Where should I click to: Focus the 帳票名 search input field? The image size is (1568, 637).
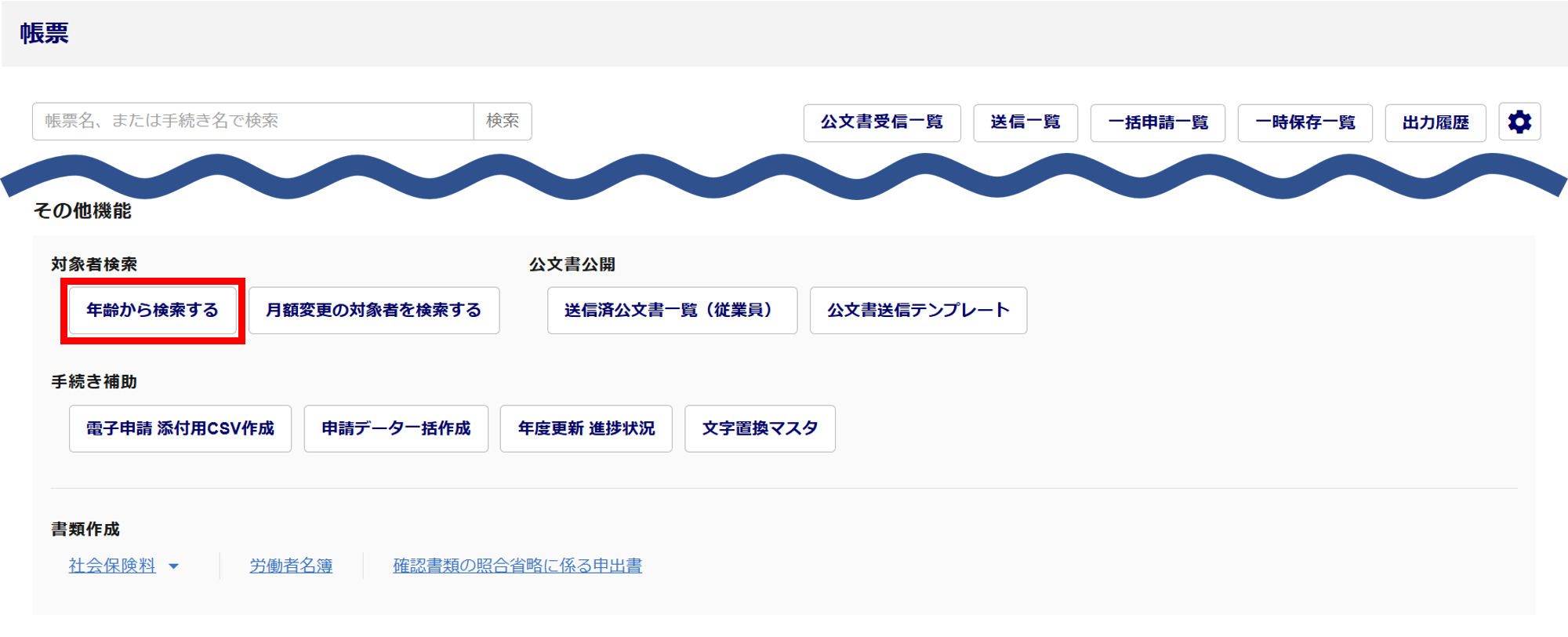pyautogui.click(x=252, y=122)
